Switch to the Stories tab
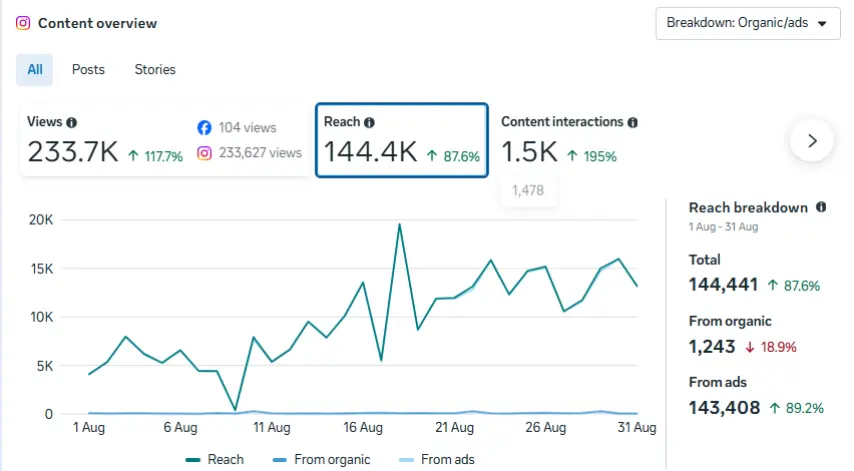This screenshot has width=854, height=471. 155,70
